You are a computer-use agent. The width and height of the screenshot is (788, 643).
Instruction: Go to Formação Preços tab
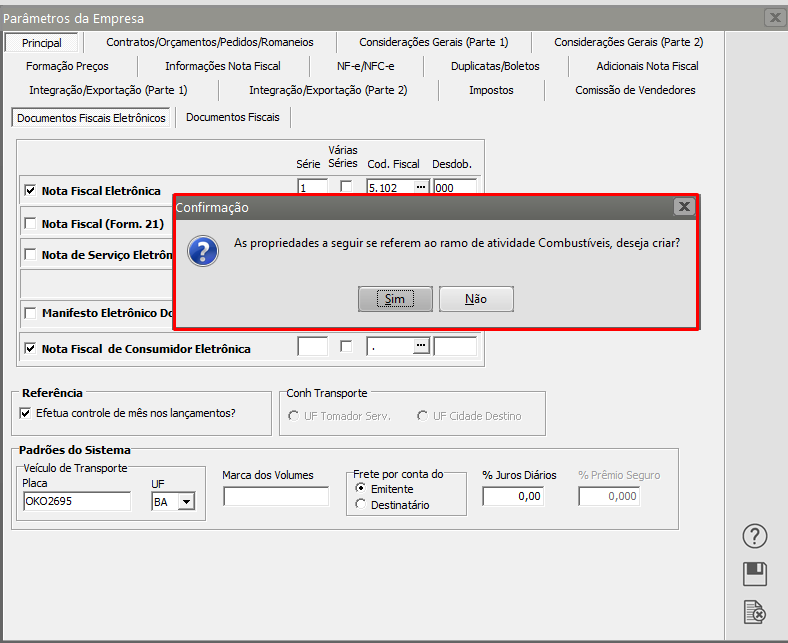click(x=67, y=66)
